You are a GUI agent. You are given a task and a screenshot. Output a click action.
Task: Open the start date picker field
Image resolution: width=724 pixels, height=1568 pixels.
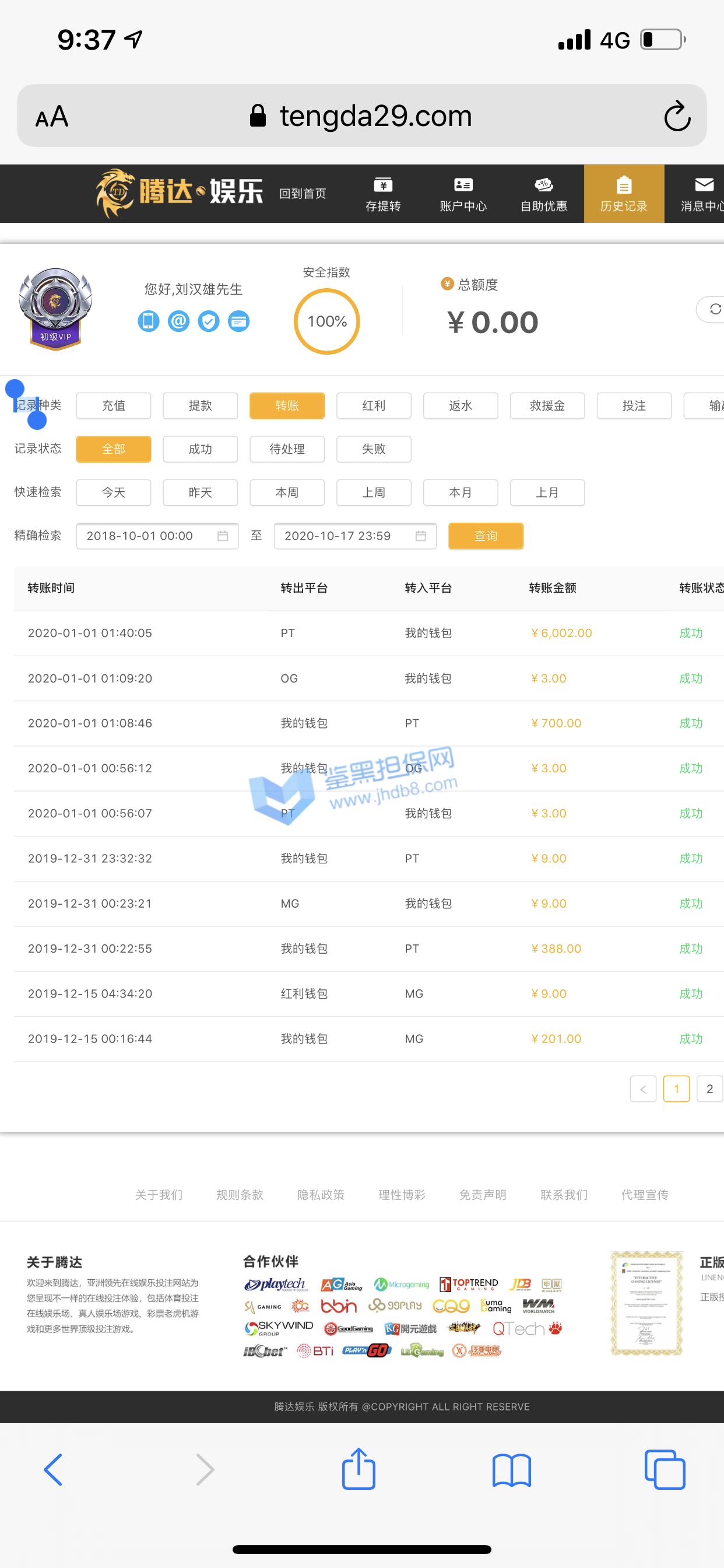pos(157,535)
